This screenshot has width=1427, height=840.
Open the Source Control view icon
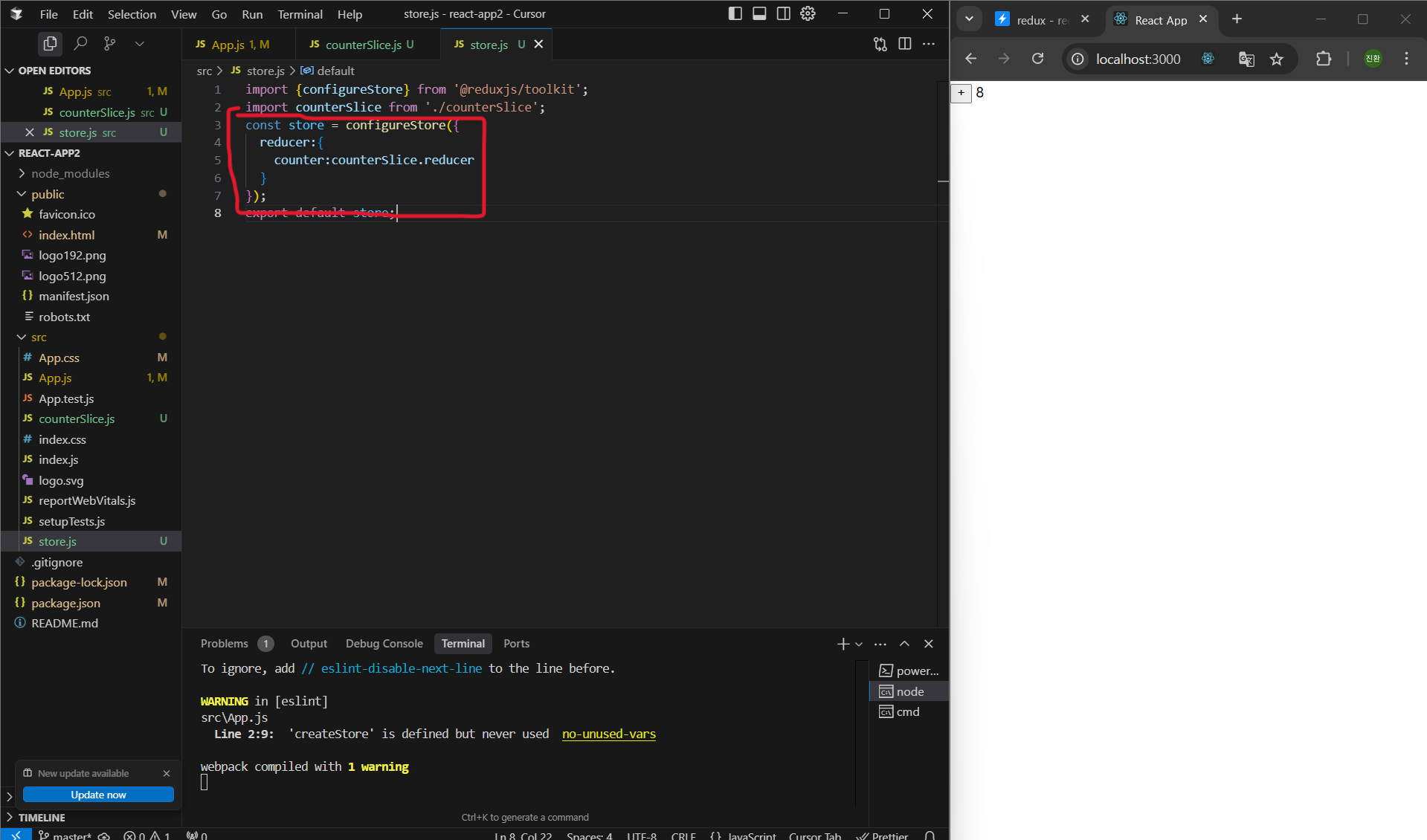110,44
